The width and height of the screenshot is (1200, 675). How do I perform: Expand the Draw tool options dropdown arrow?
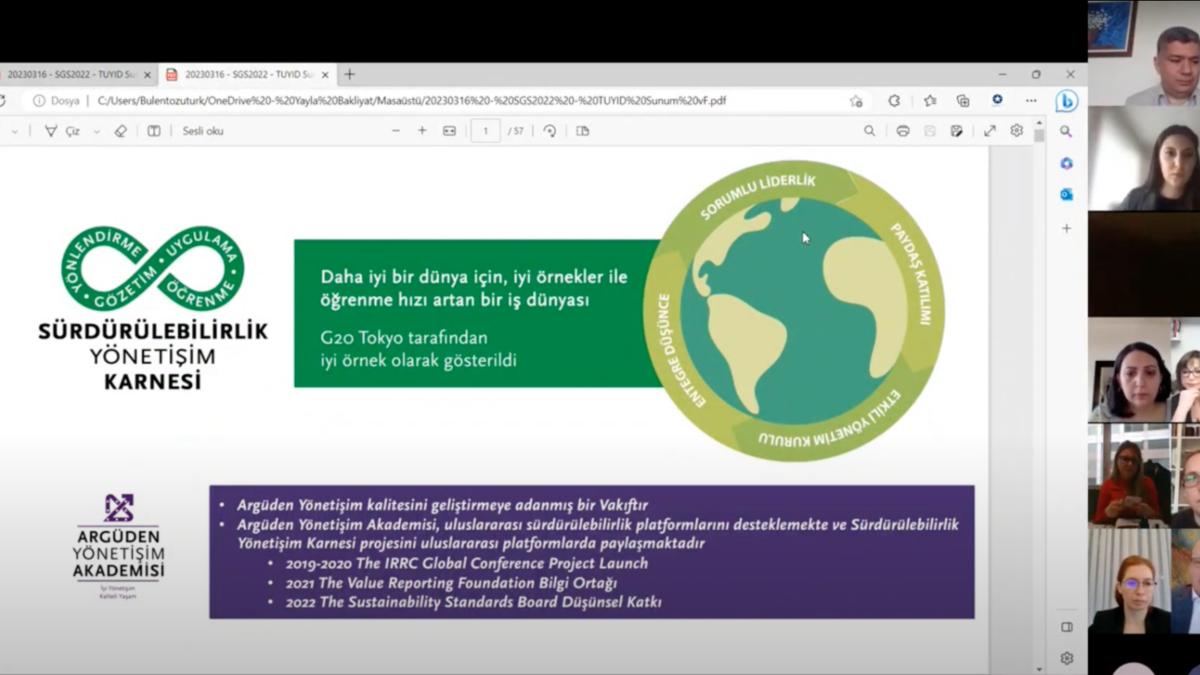(97, 131)
